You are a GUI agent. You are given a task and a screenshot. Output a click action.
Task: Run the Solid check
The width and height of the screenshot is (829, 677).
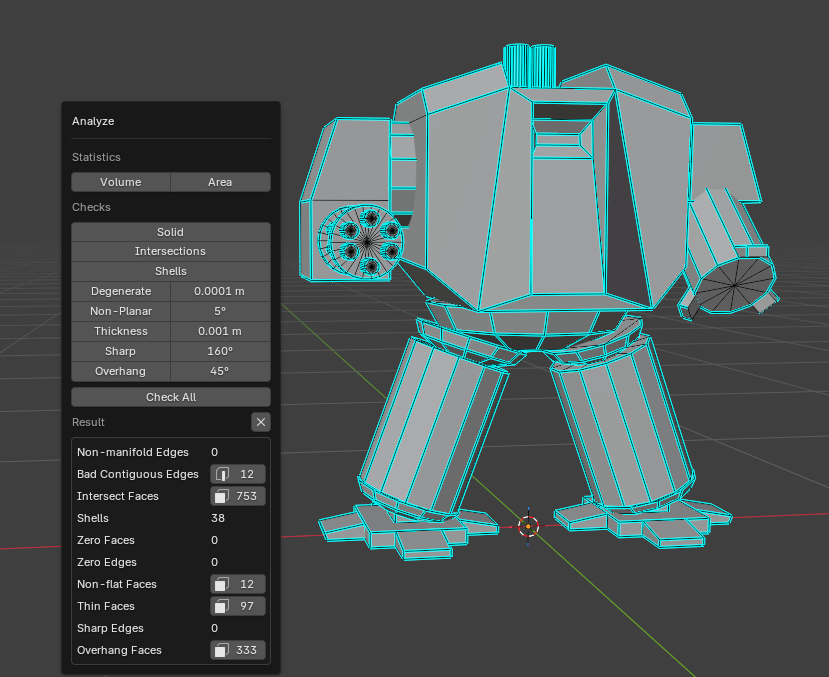(x=171, y=232)
